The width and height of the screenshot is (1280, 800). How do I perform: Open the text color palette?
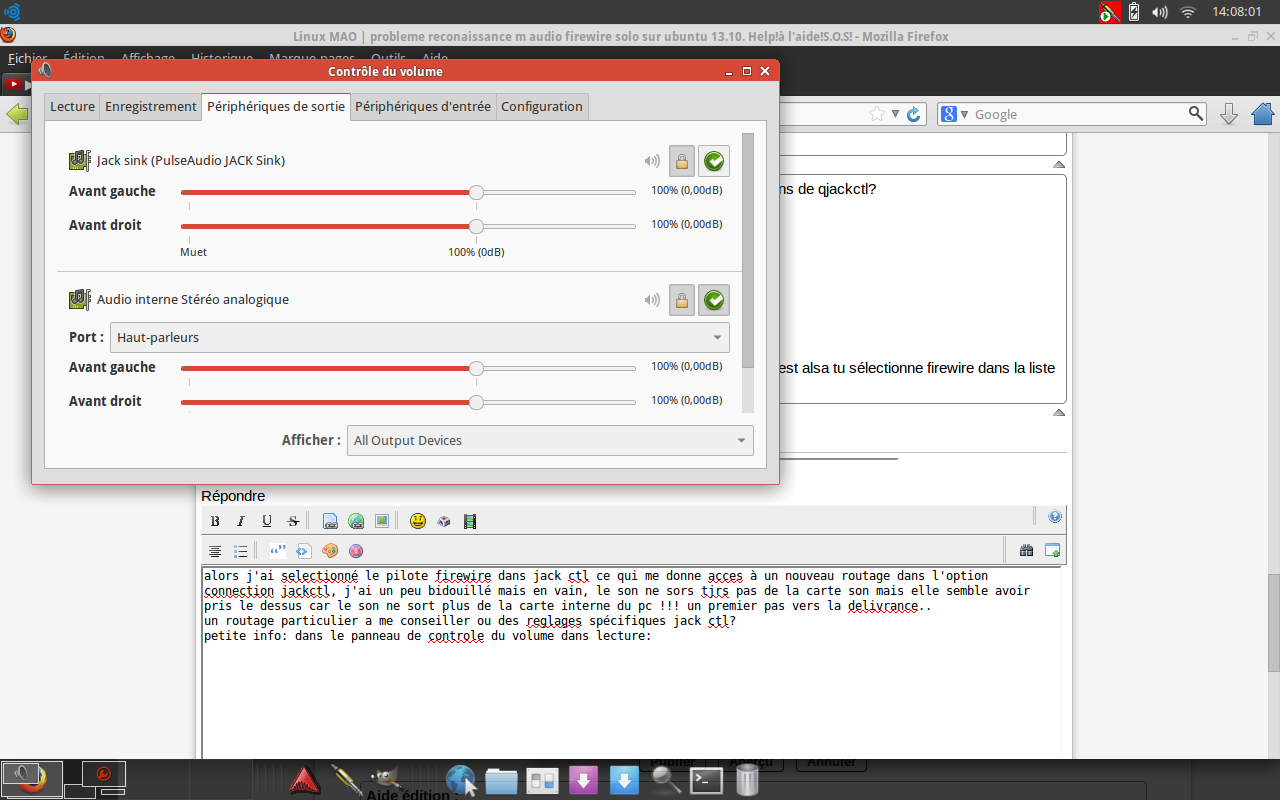coord(330,551)
